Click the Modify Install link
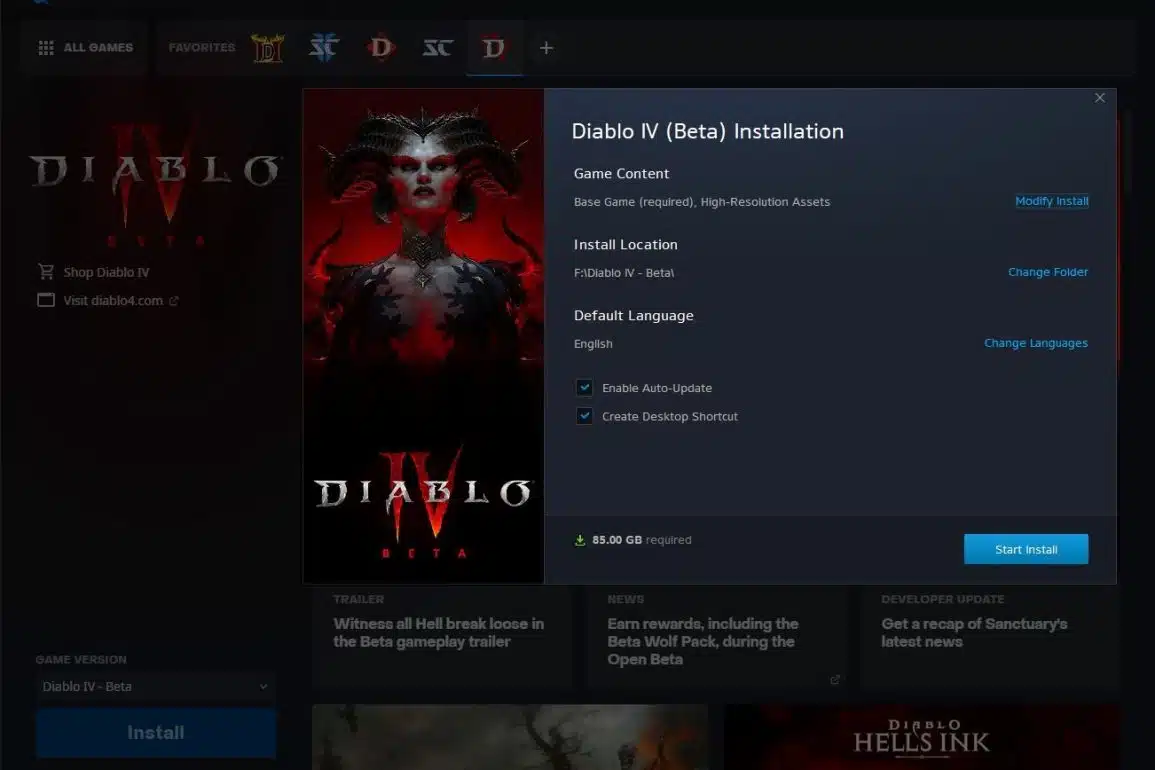Viewport: 1155px width, 770px height. point(1051,201)
